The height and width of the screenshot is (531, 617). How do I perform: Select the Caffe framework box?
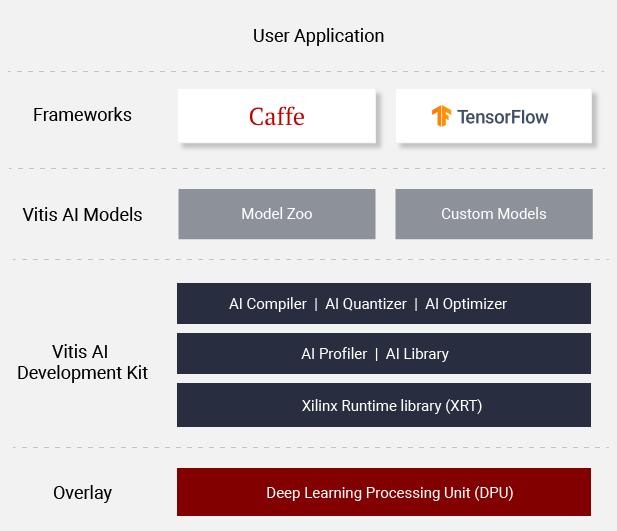click(x=277, y=116)
